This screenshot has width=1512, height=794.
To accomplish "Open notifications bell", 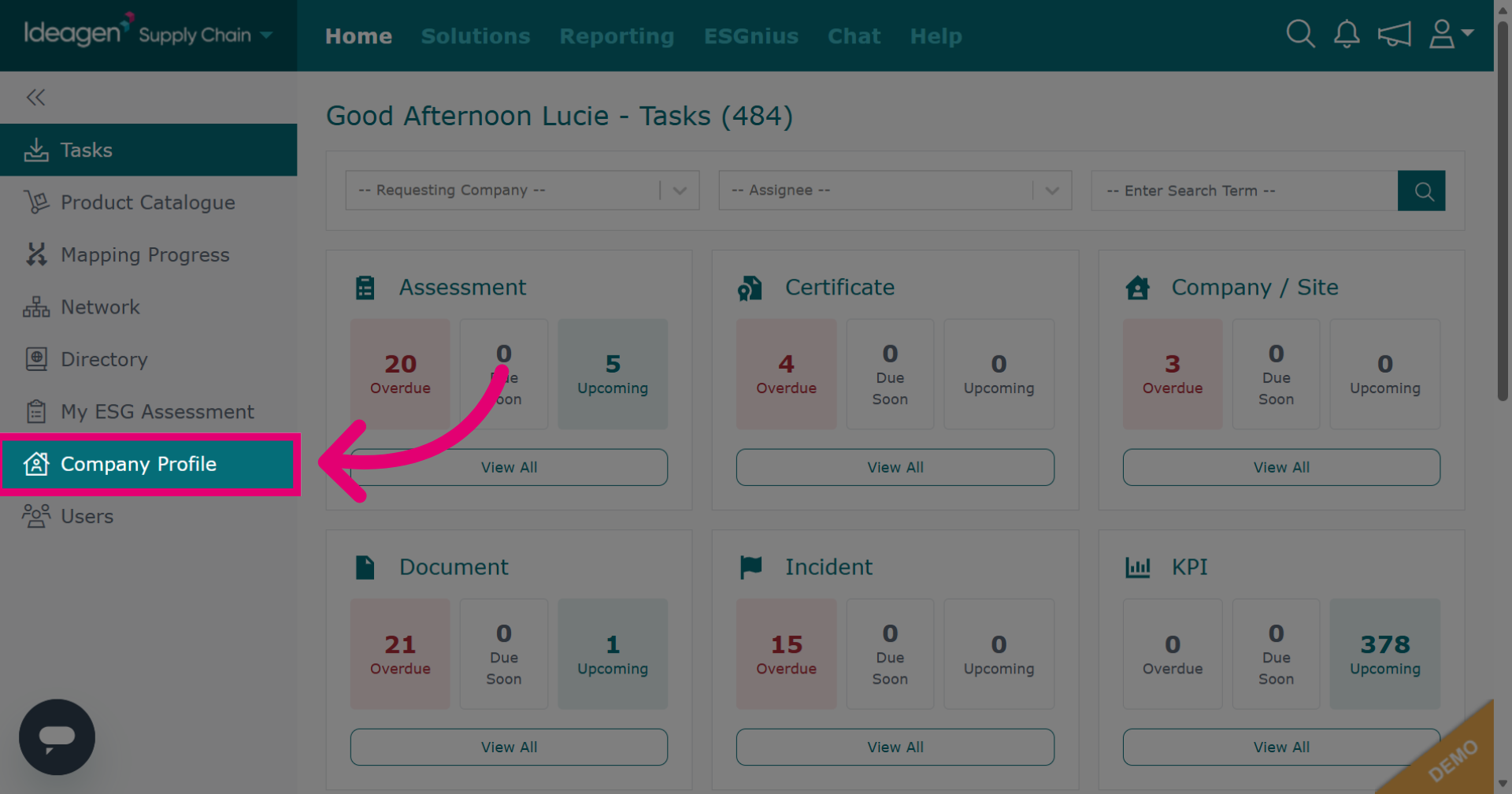I will [x=1347, y=34].
